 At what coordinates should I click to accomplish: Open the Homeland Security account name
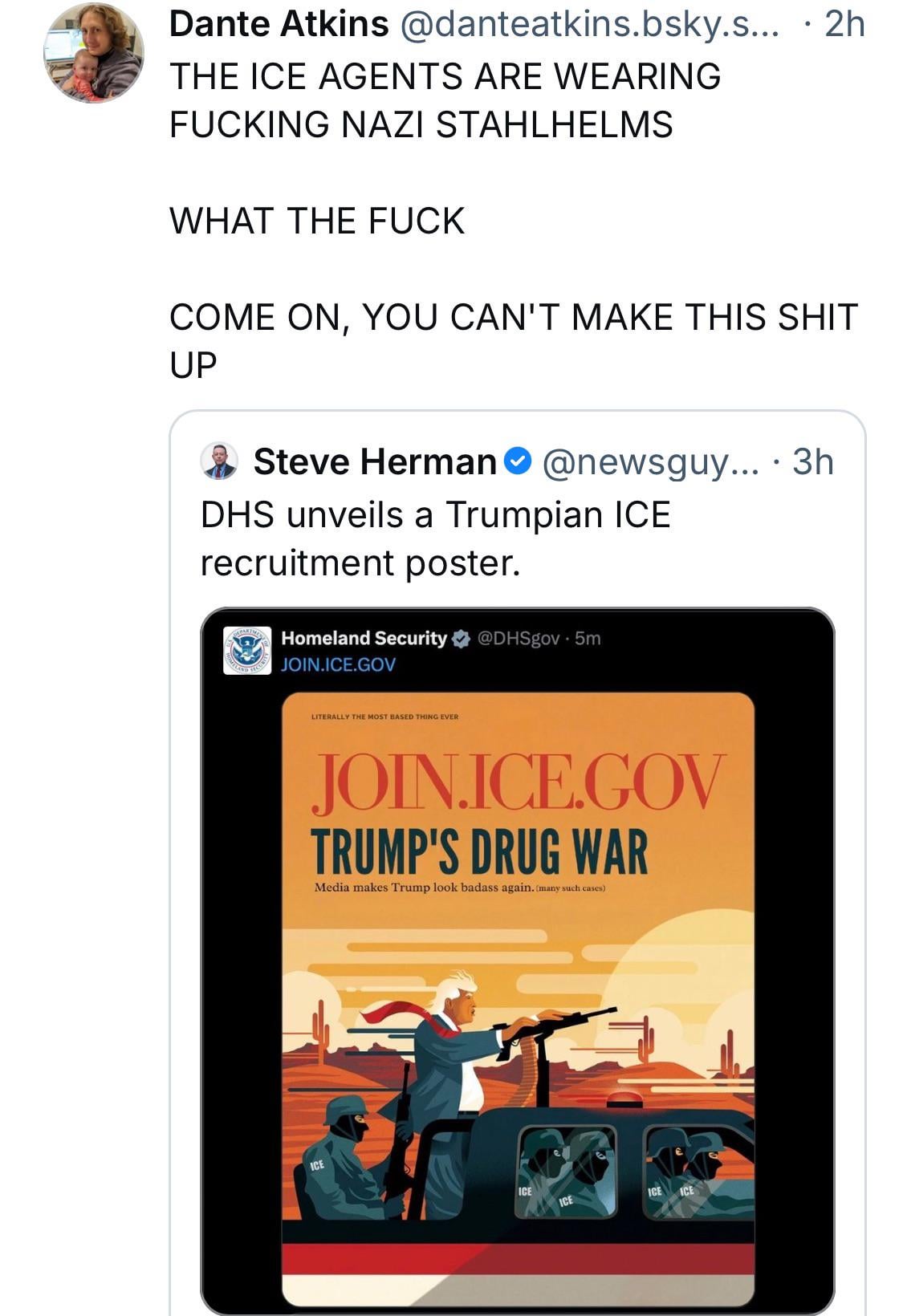coord(364,638)
